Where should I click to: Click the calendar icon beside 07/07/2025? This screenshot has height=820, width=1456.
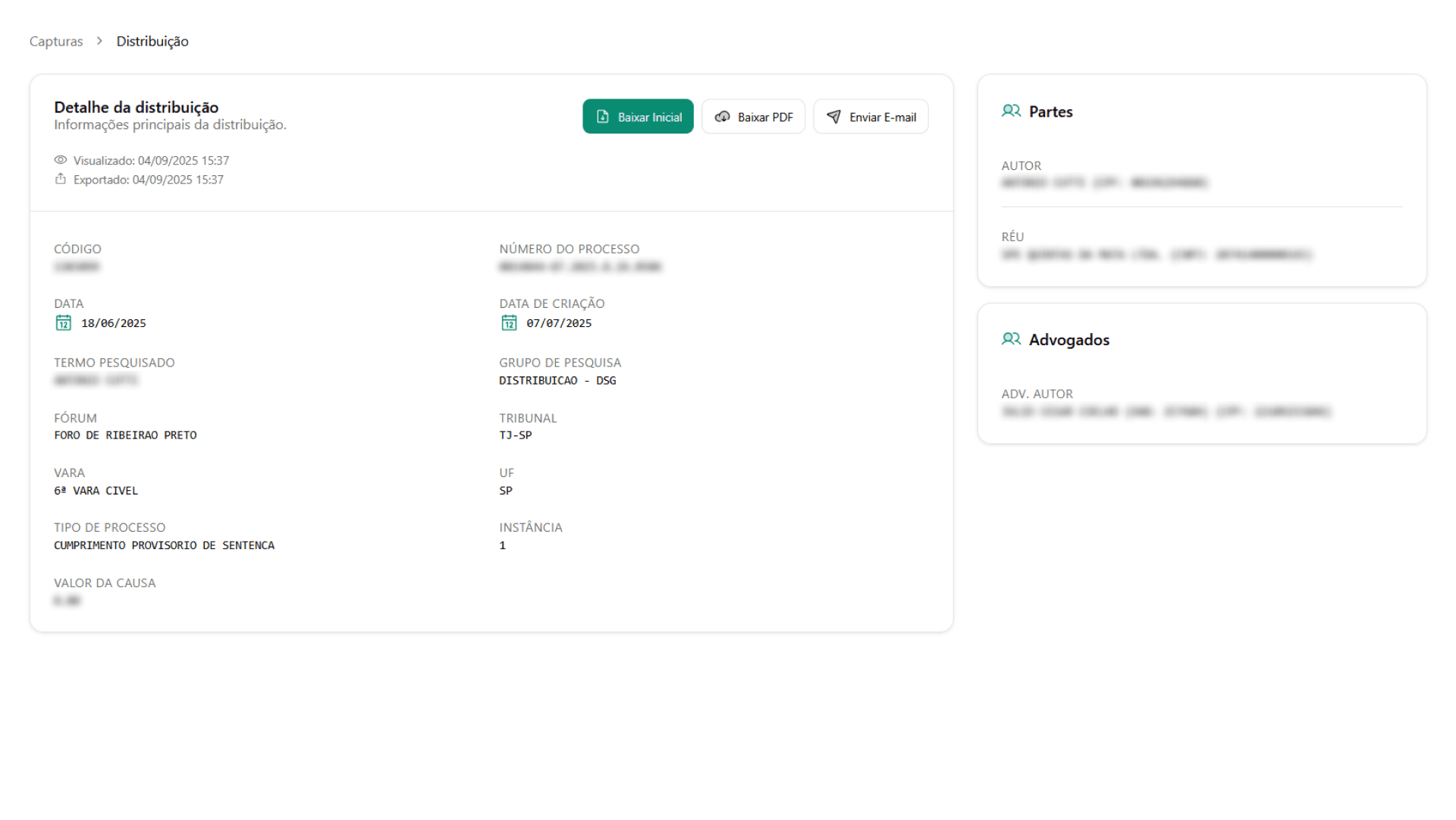[x=509, y=323]
